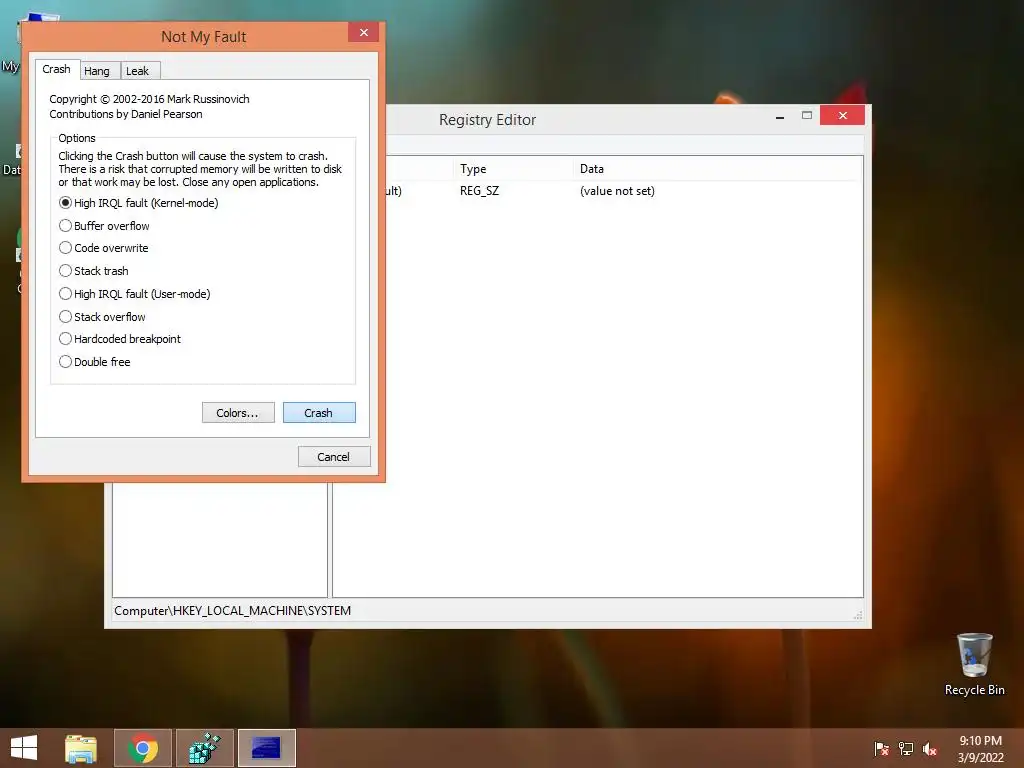
Task: Switch to Registry Editor taskbar icon
Action: [204, 748]
